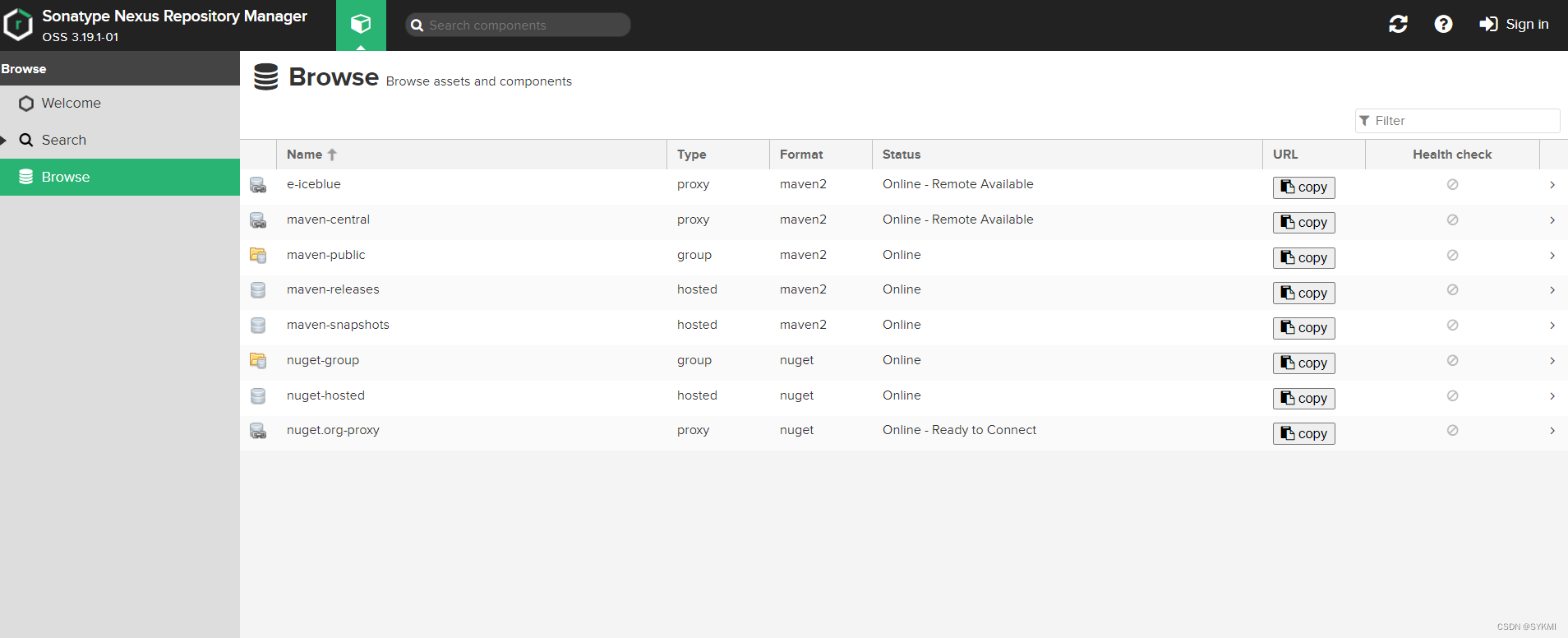Image resolution: width=1568 pixels, height=638 pixels.
Task: Select the e-iceblue repository name
Action: pos(313,184)
